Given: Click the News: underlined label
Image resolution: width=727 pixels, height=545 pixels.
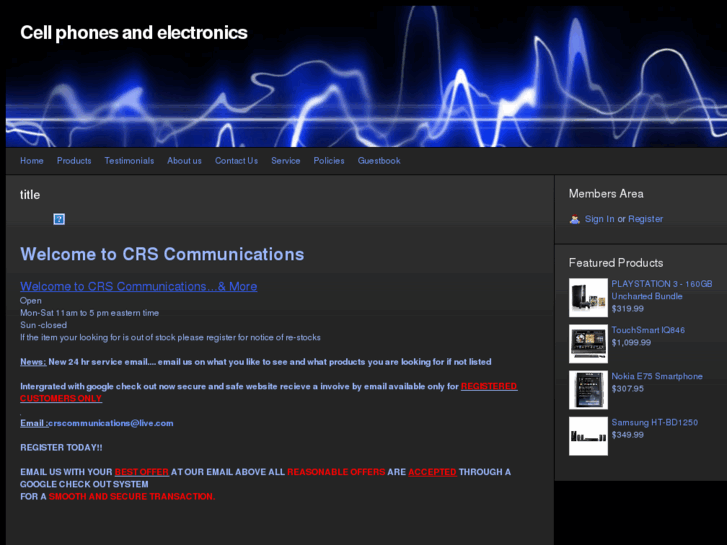Looking at the screenshot, I should [33, 362].
